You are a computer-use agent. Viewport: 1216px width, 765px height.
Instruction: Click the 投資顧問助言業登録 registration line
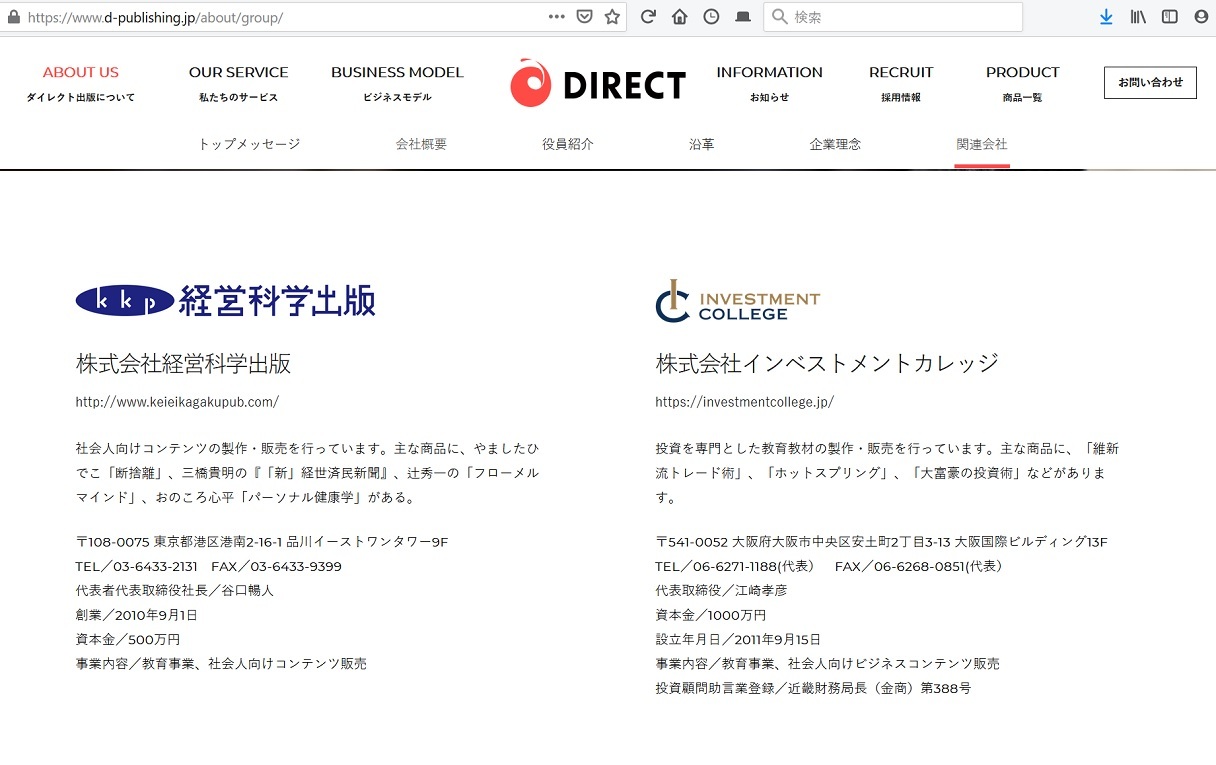click(813, 688)
